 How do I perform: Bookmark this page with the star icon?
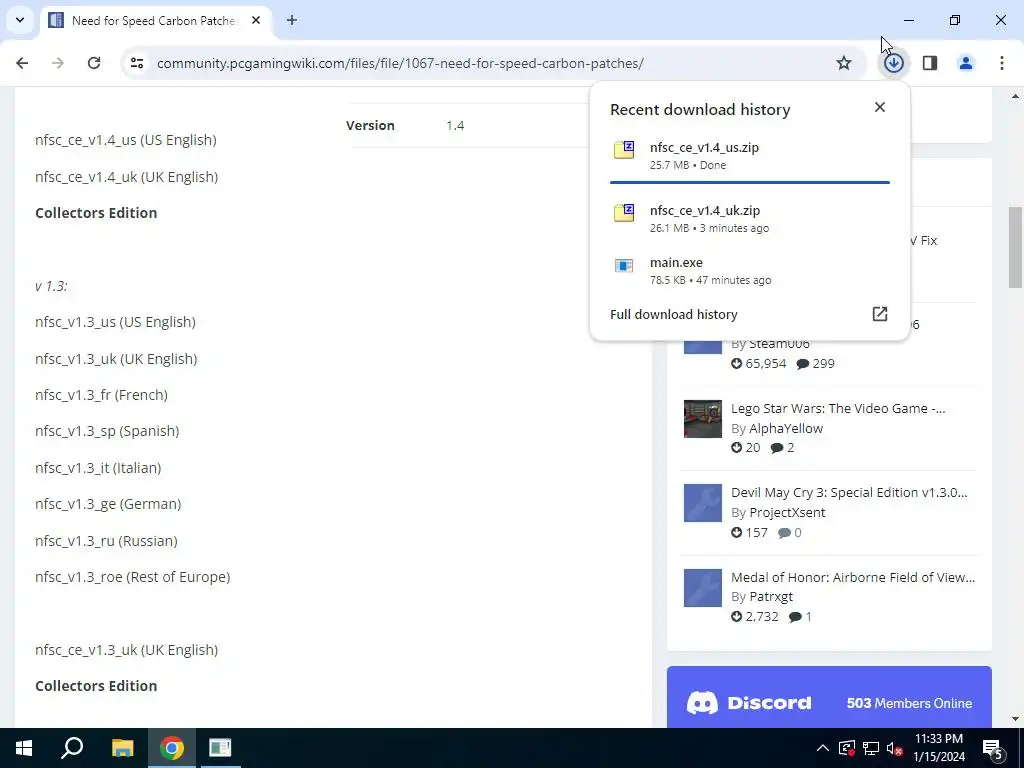[844, 63]
